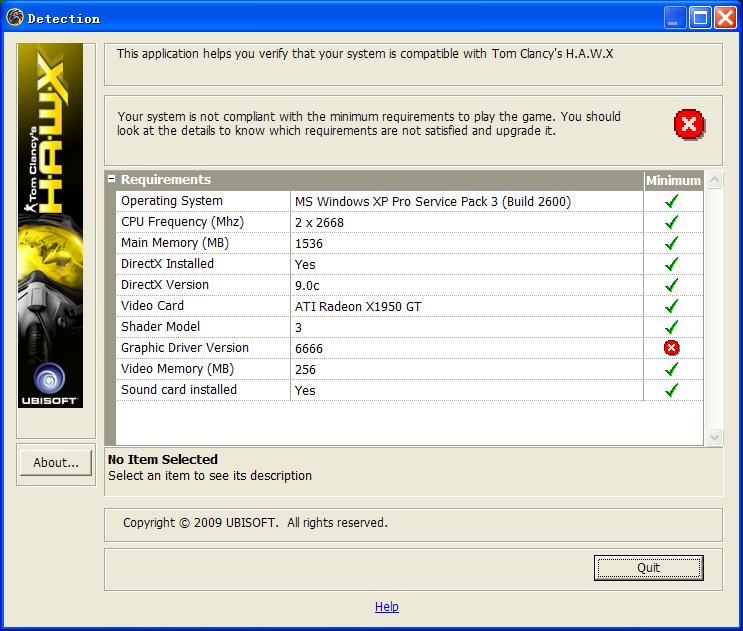Maximize the Detection window
This screenshot has width=743, height=631.
700,18
